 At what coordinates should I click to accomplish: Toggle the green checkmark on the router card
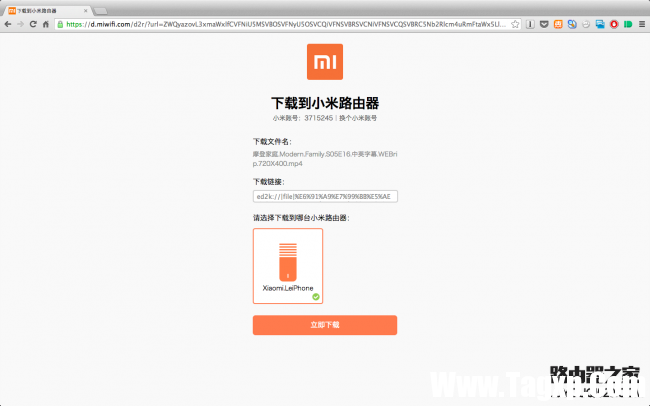coord(316,297)
